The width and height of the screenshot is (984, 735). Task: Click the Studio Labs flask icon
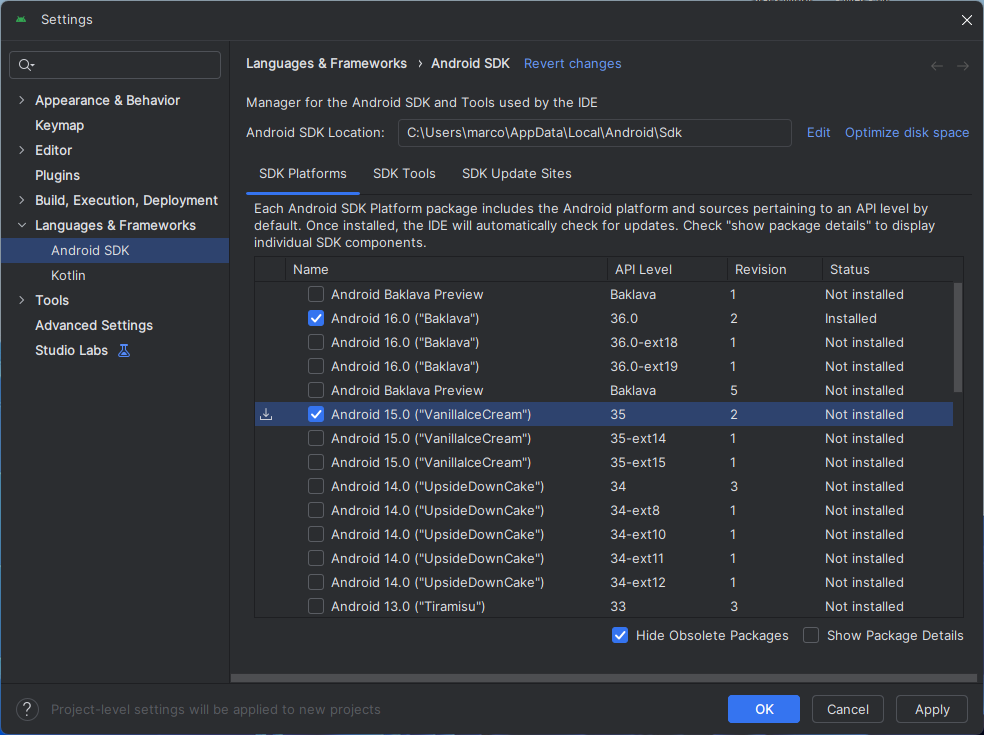click(124, 350)
